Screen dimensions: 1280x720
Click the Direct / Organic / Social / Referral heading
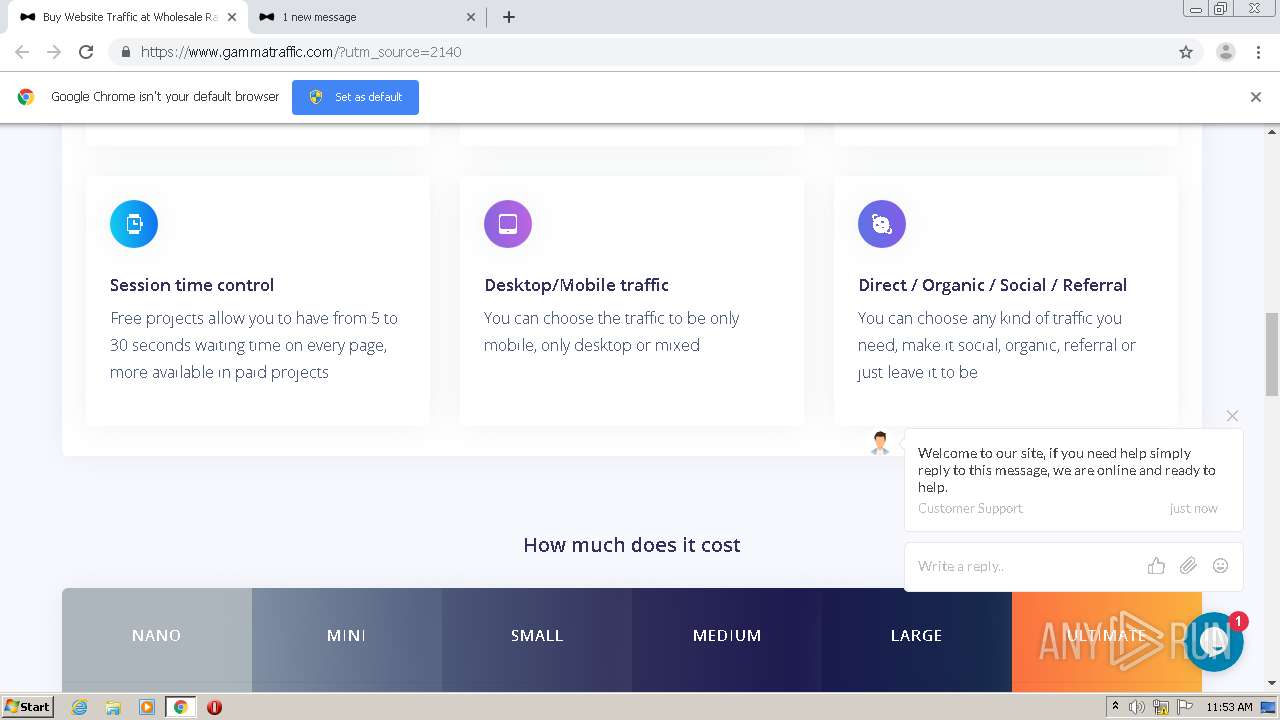[x=992, y=285]
